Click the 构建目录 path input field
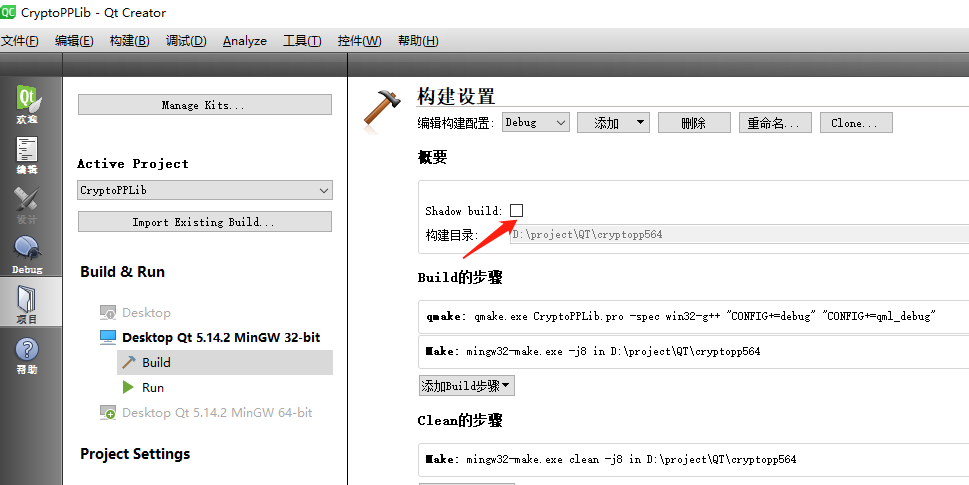Viewport: 969px width, 485px height. pos(739,235)
